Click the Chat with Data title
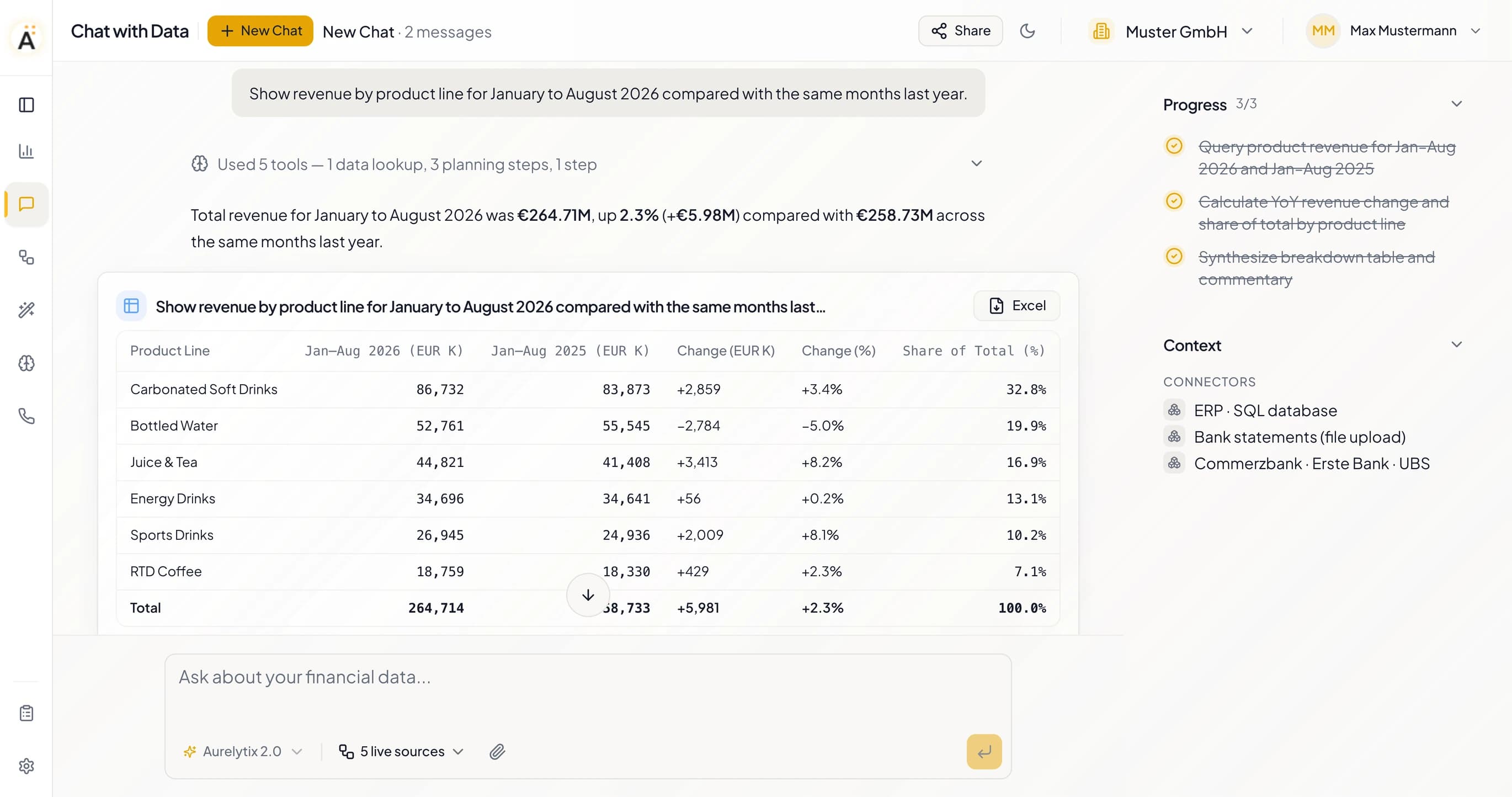 point(130,31)
